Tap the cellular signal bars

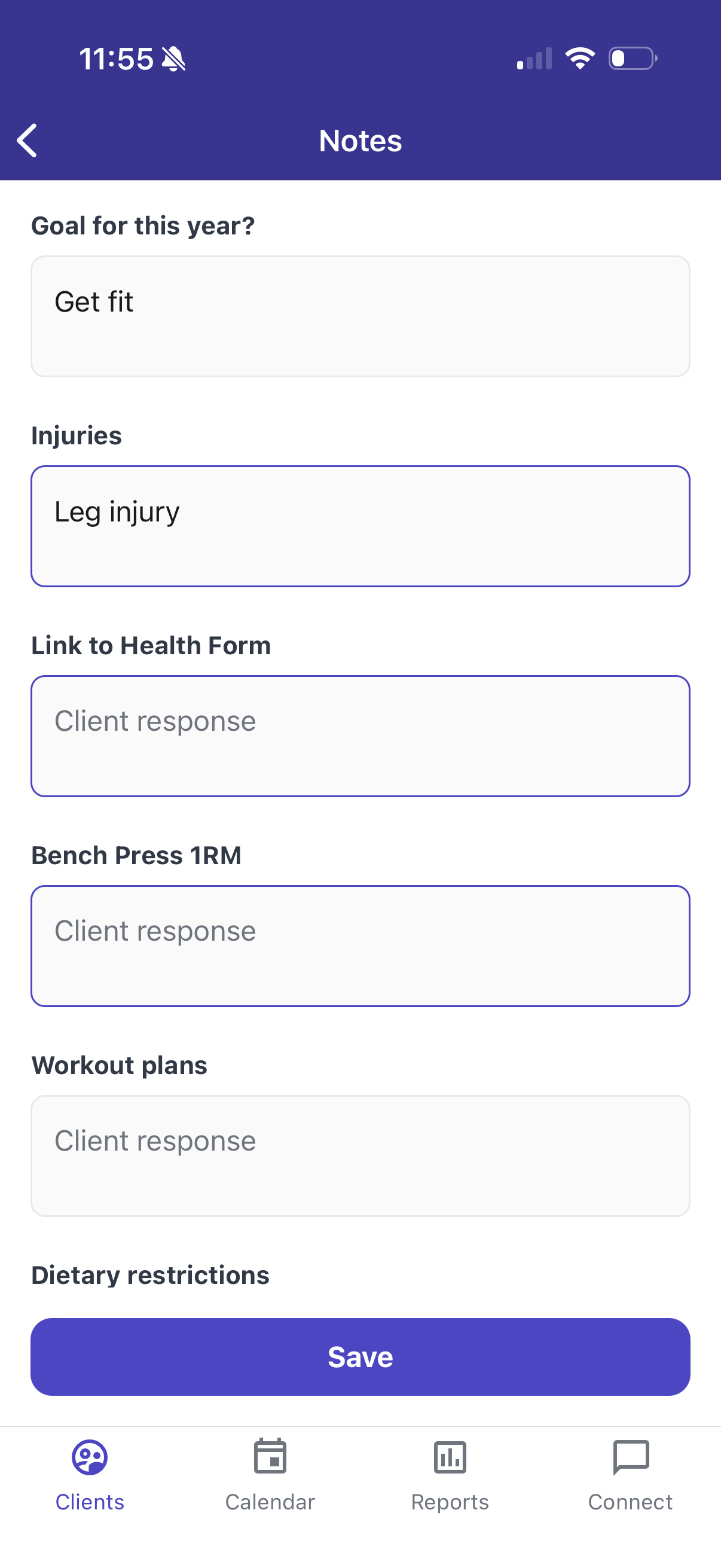coord(534,59)
